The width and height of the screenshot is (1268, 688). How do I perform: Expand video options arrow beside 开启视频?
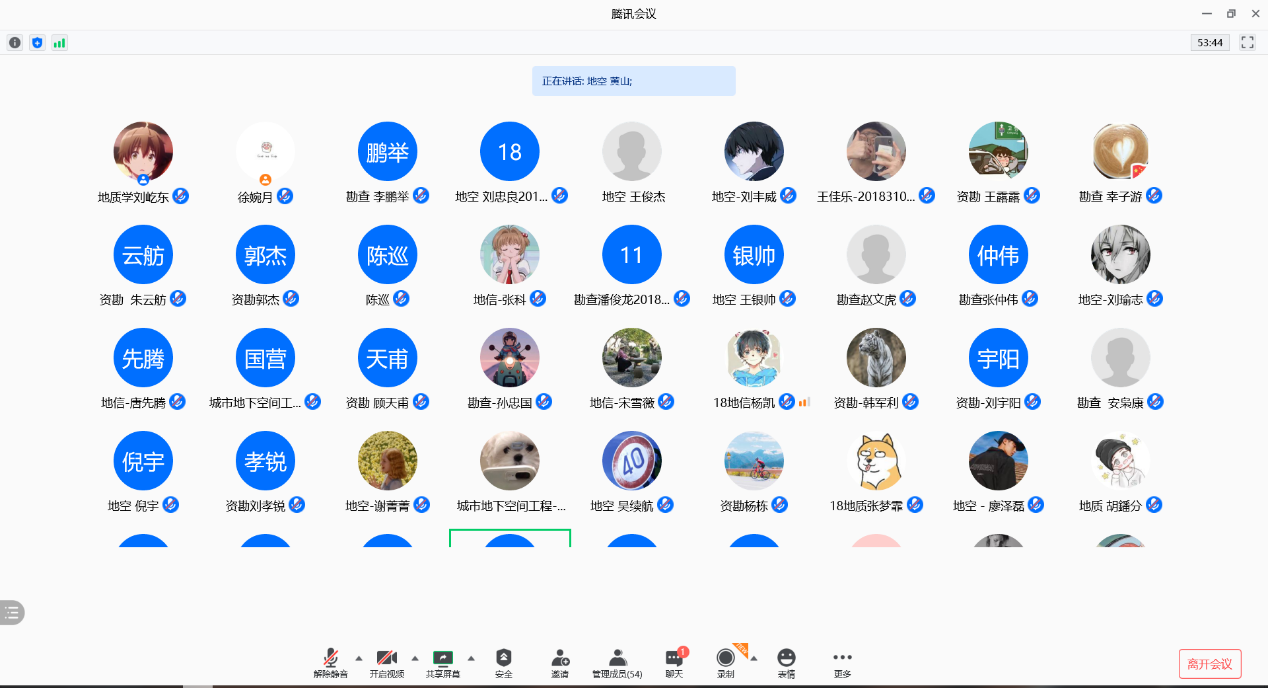(x=415, y=658)
